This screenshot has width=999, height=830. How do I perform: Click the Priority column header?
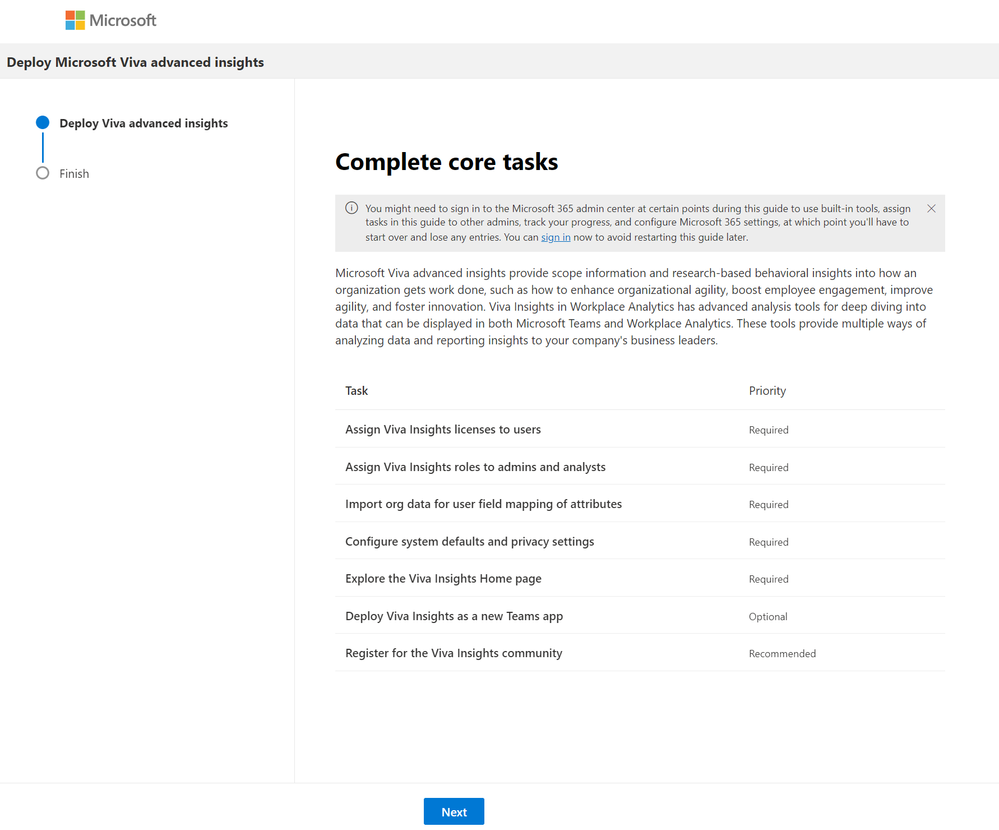click(x=767, y=390)
